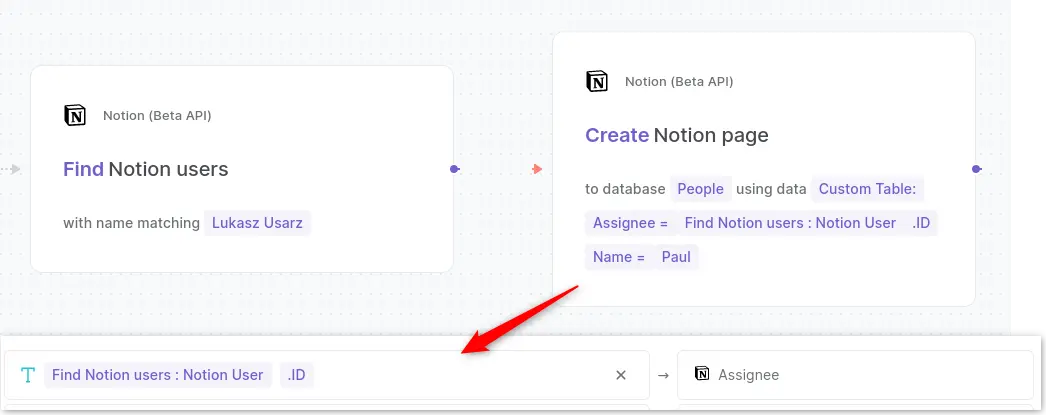This screenshot has width=1046, height=415.
Task: Click output connector dot of Create Notion page
Action: [x=977, y=169]
